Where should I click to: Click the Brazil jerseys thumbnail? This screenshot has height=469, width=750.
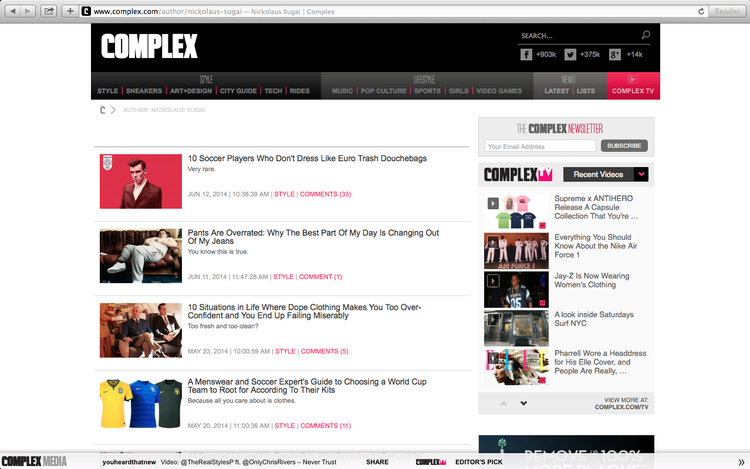point(141,404)
